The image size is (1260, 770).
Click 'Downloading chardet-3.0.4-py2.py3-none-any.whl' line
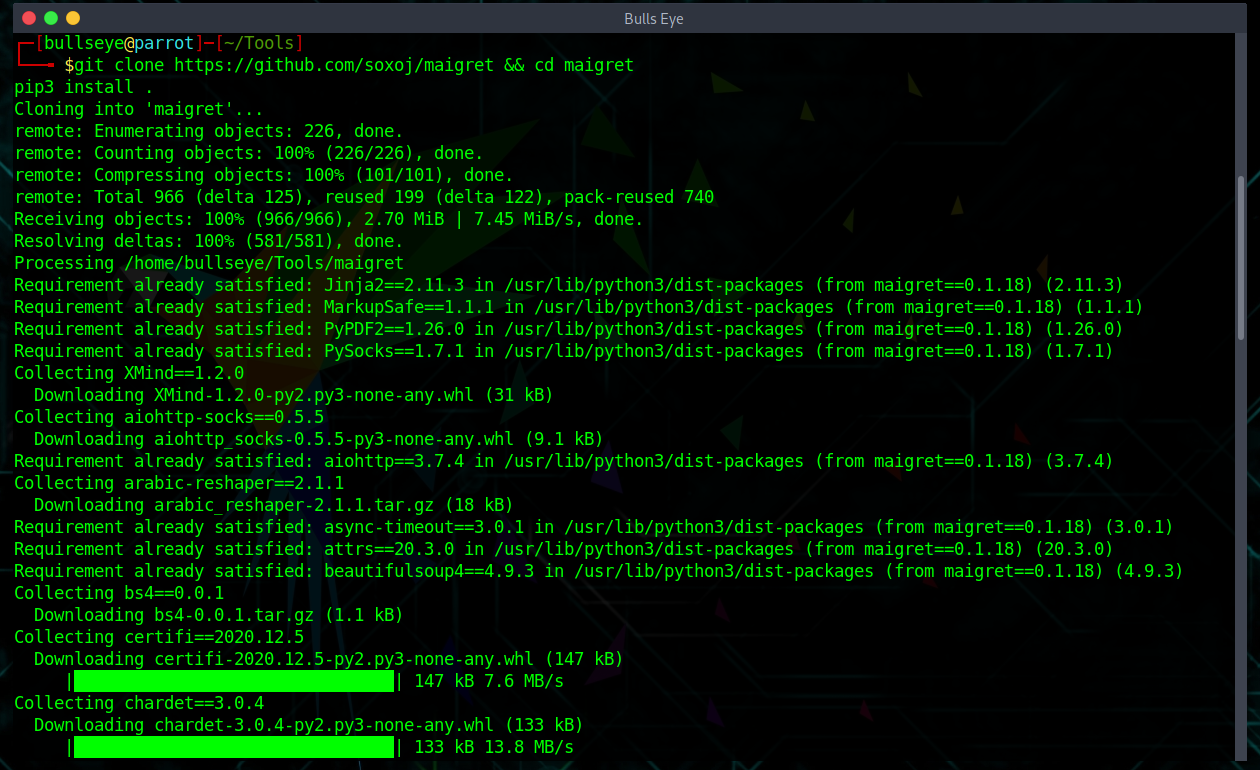tap(309, 726)
